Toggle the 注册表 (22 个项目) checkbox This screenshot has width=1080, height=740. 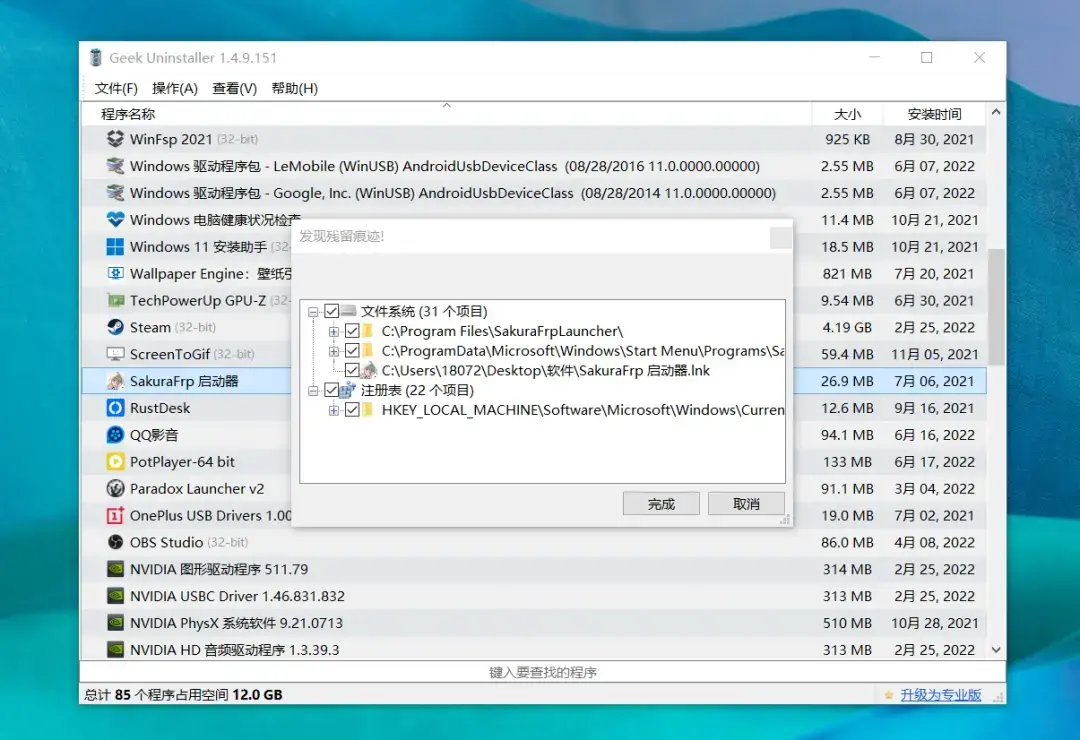click(x=332, y=390)
